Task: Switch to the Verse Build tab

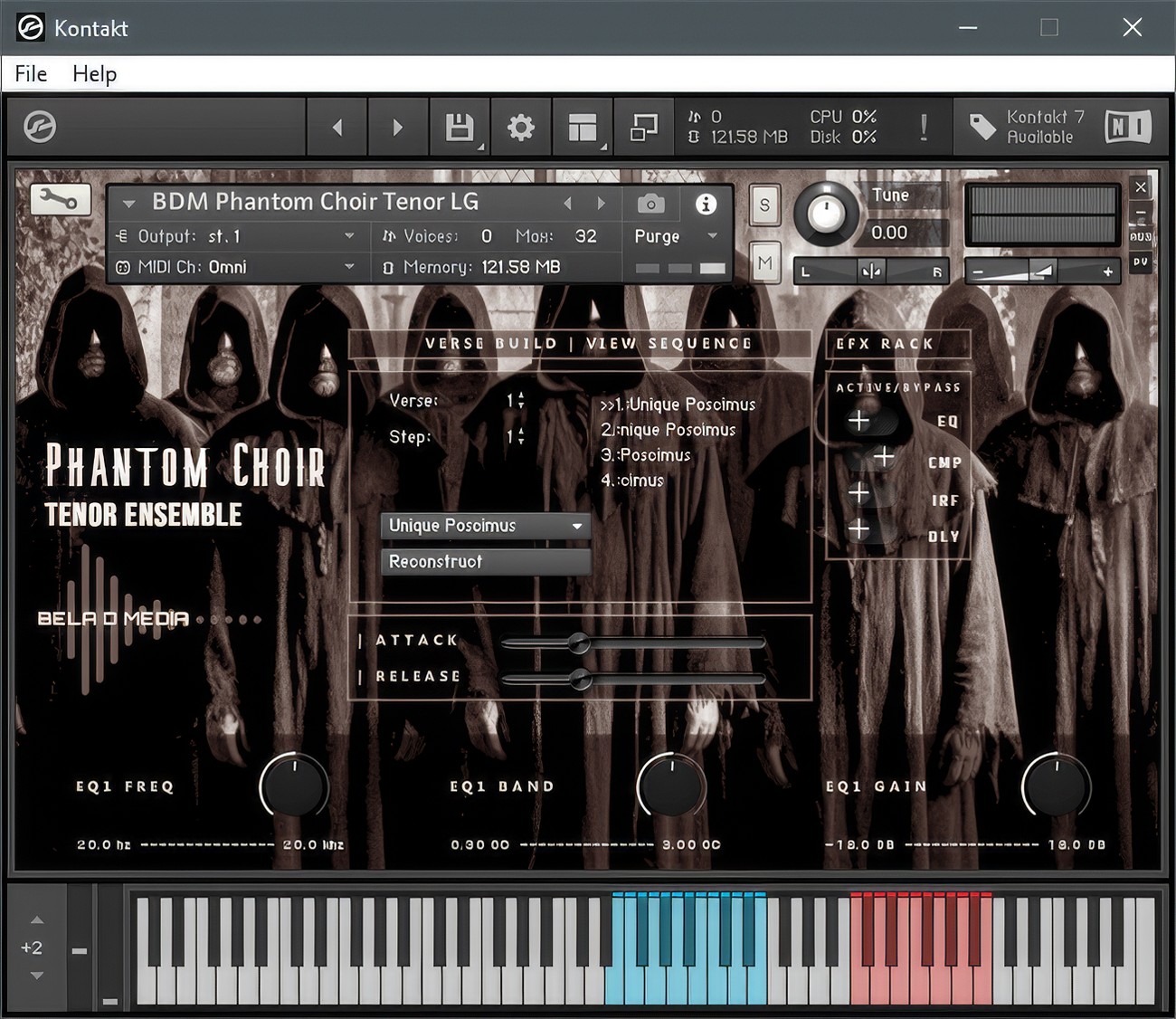Action: click(491, 344)
